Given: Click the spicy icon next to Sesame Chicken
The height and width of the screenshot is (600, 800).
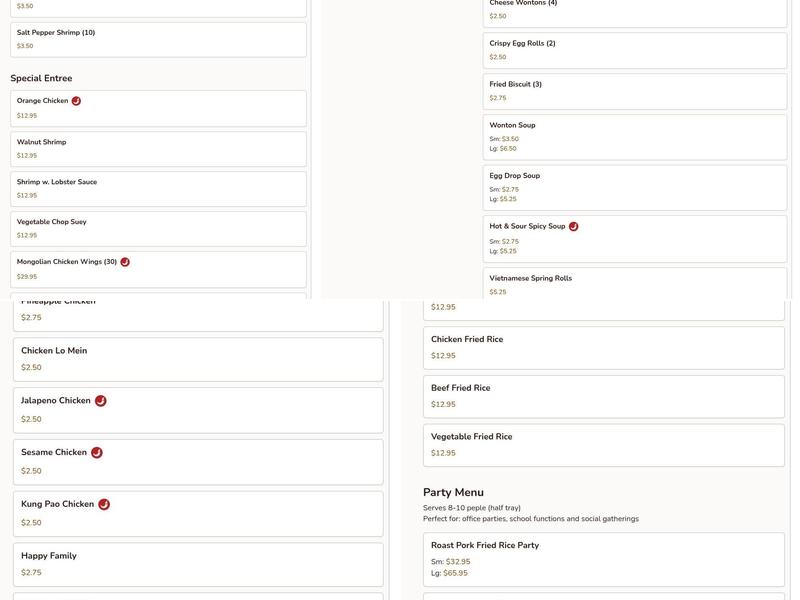Looking at the screenshot, I should 97,453.
